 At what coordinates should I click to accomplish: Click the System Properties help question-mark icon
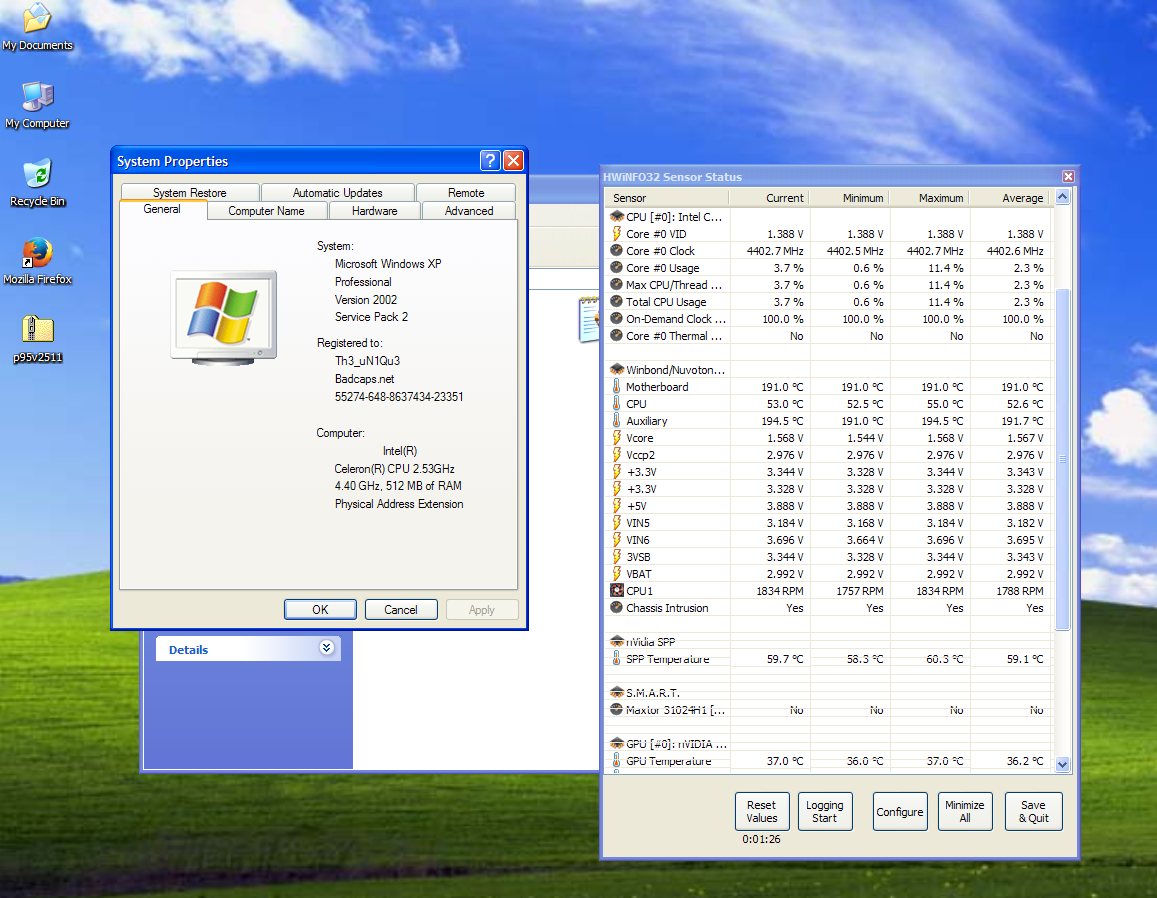[x=490, y=161]
